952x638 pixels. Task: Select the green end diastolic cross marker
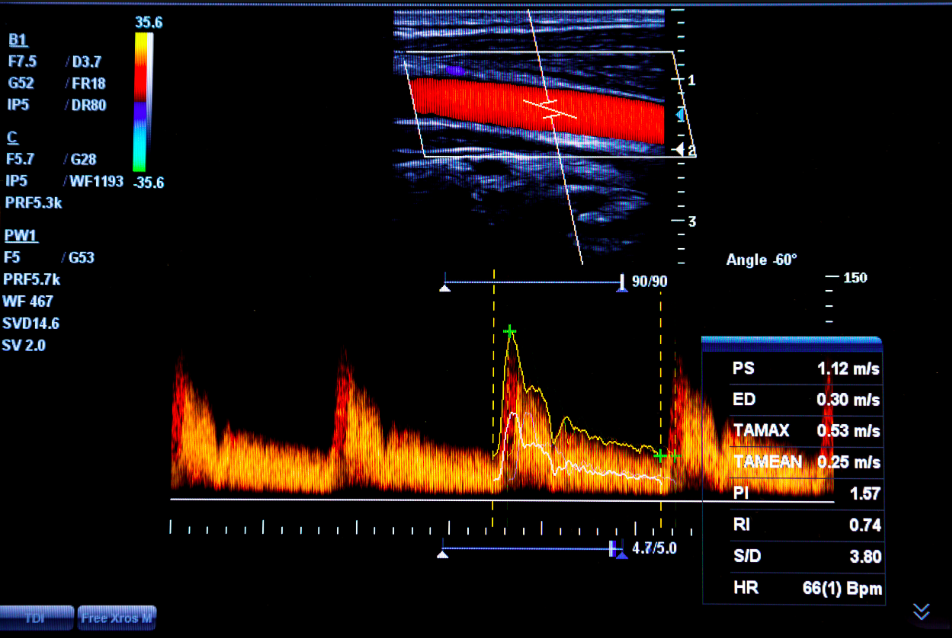pos(661,455)
